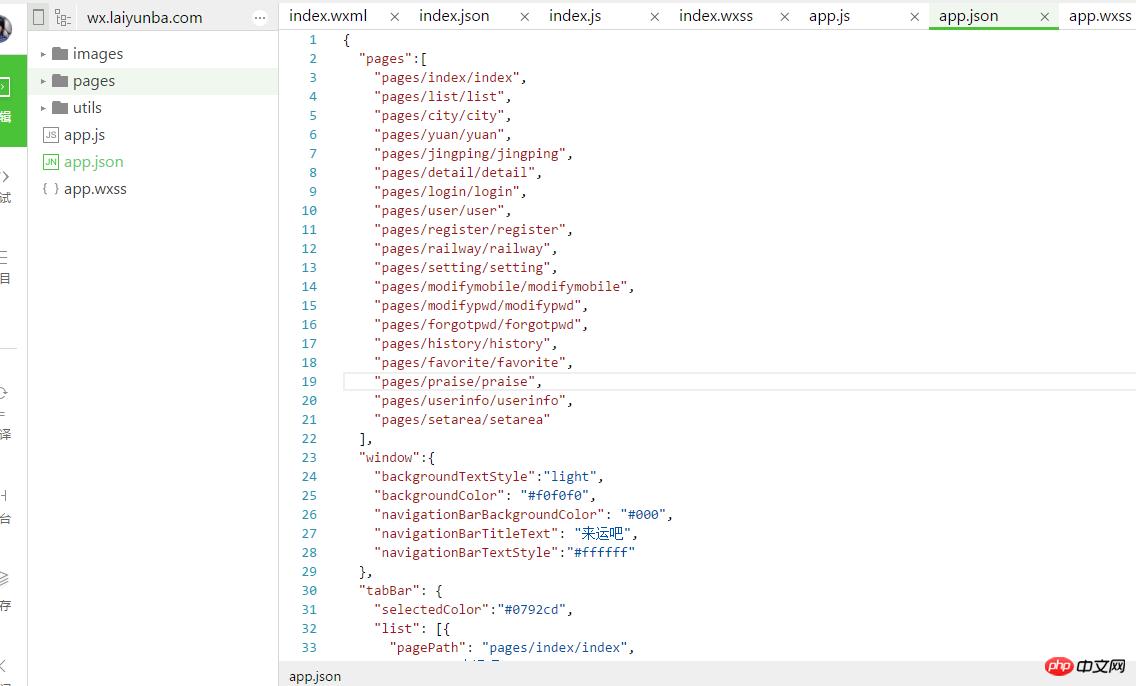The height and width of the screenshot is (686, 1136).
Task: Open app.wxss from the file tree
Action: click(x=95, y=189)
